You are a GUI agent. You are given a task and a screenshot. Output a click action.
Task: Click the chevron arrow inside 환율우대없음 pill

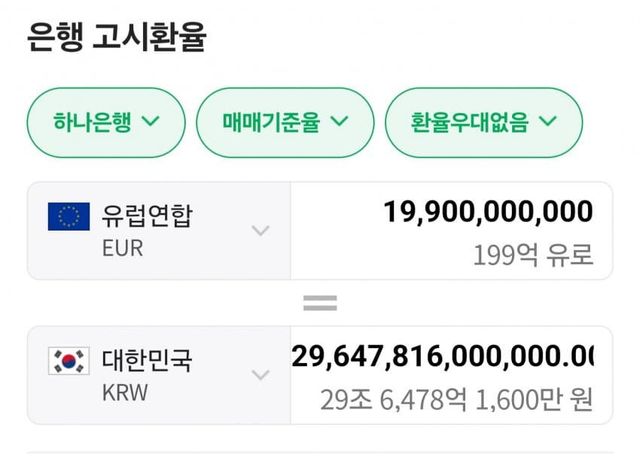coord(548,122)
